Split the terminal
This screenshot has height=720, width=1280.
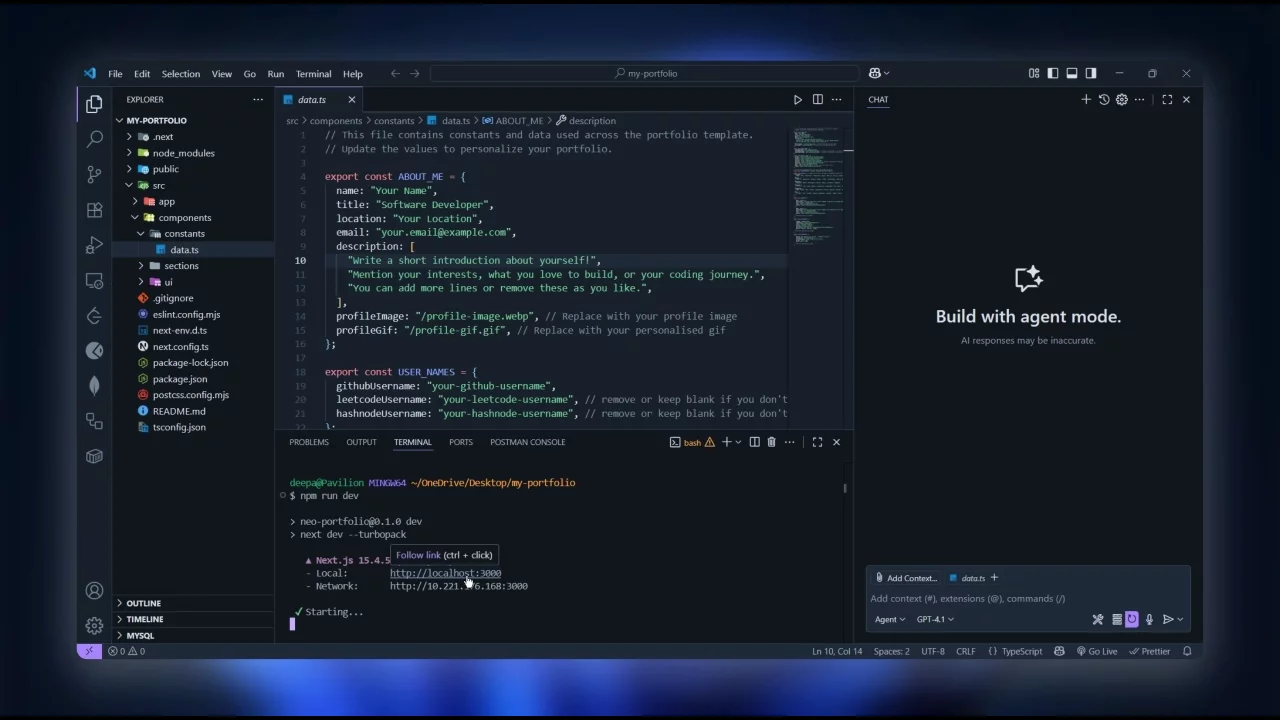coord(754,442)
